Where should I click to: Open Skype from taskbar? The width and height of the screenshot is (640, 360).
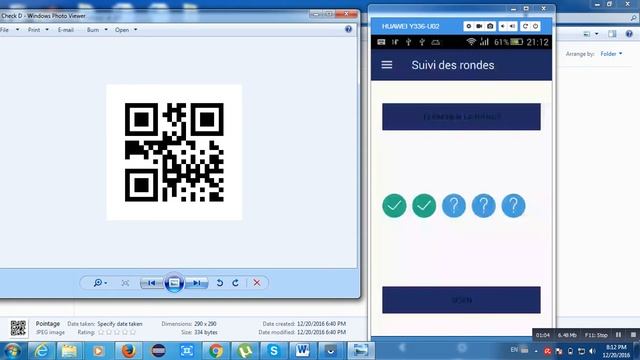pyautogui.click(x=273, y=351)
